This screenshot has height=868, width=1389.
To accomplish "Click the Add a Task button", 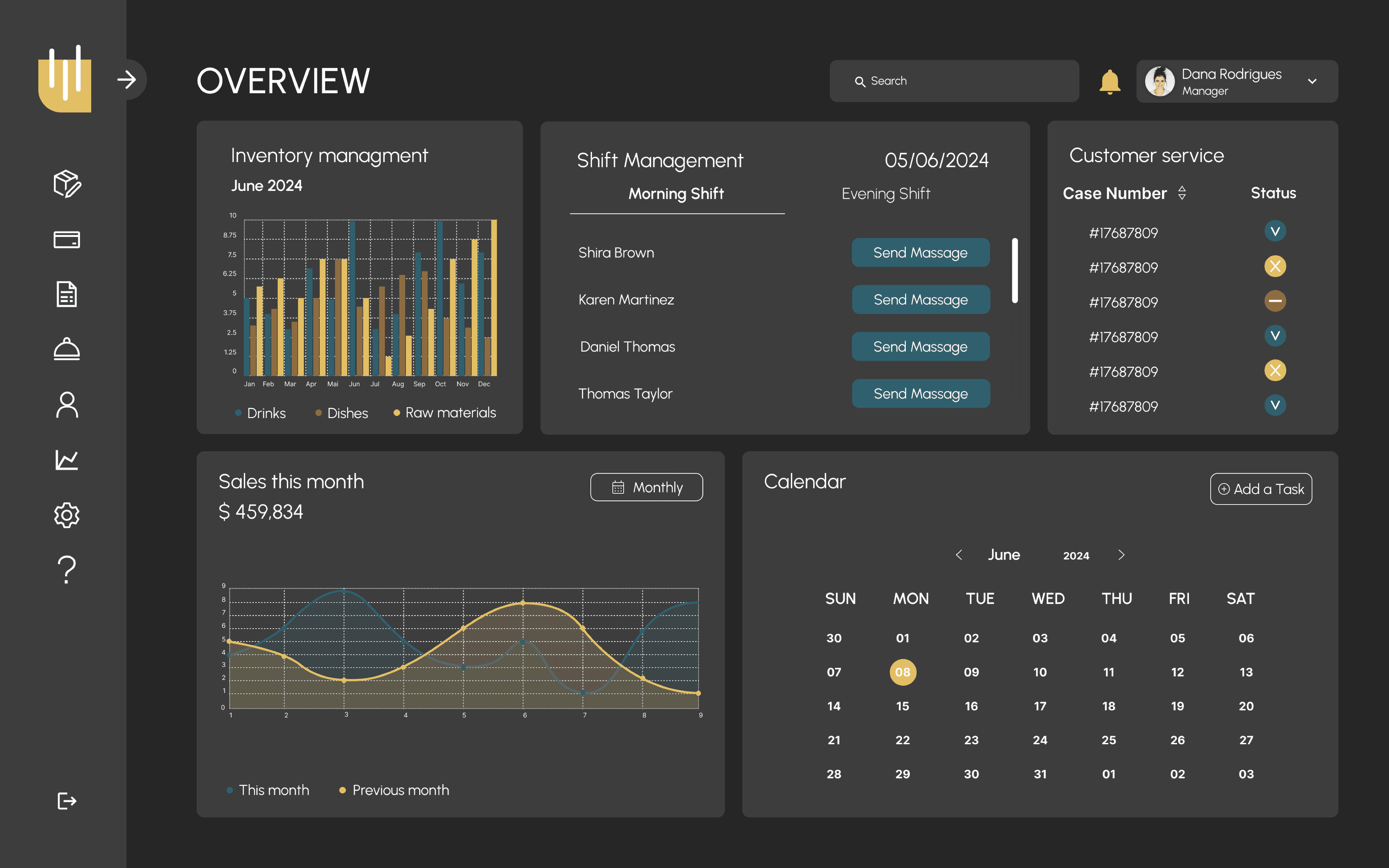I will (1261, 489).
